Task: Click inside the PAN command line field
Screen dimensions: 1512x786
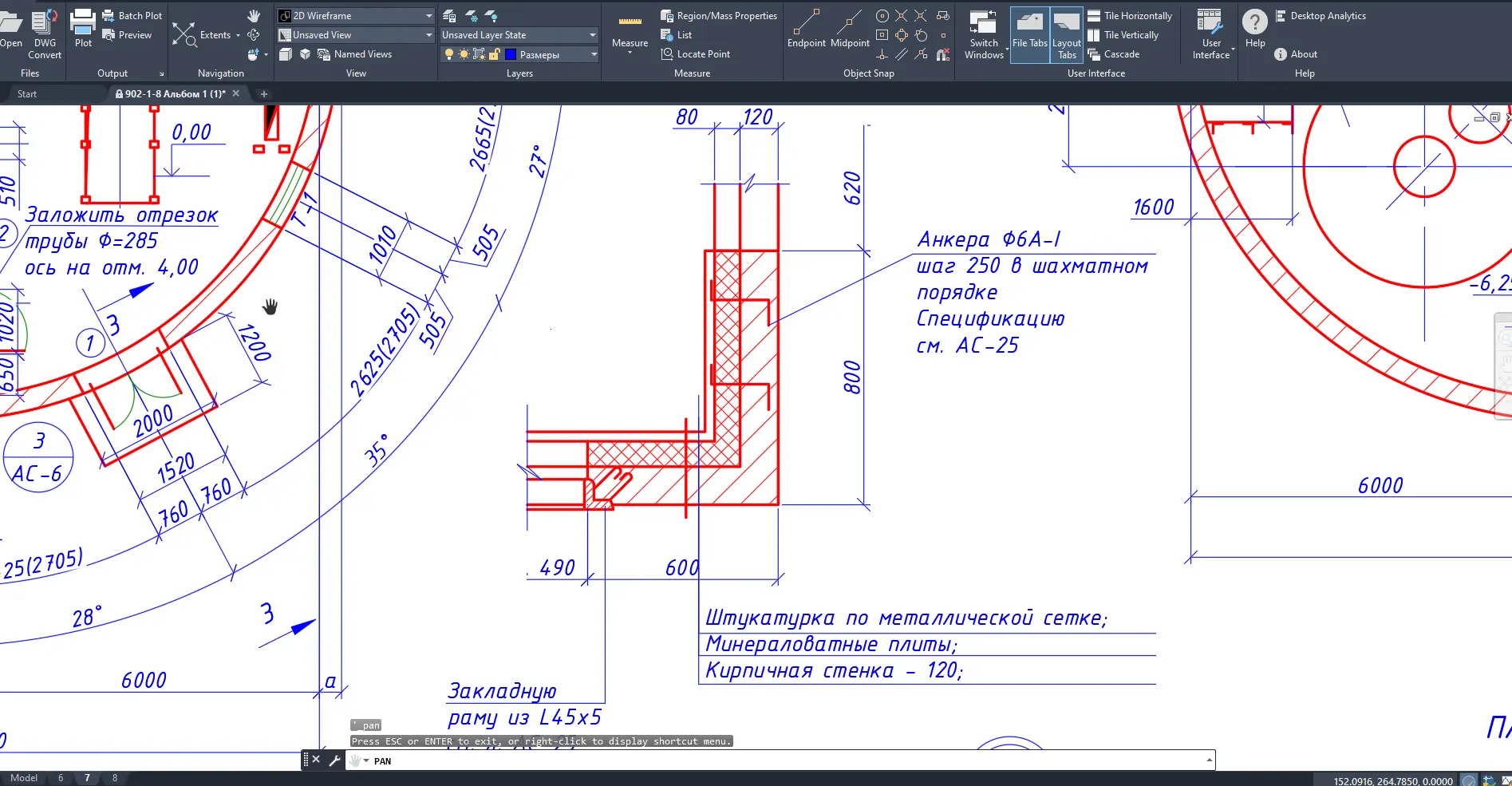Action: coord(782,761)
